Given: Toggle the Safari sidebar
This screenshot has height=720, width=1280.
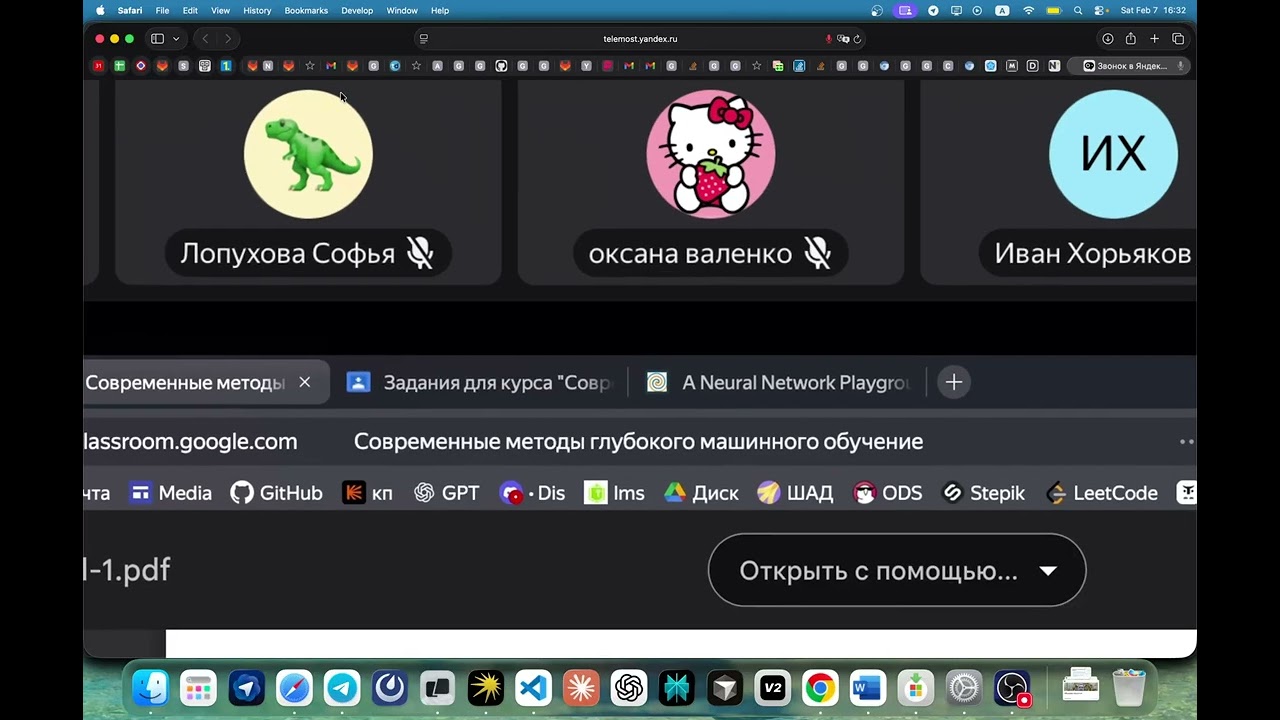Looking at the screenshot, I should click(x=157, y=39).
